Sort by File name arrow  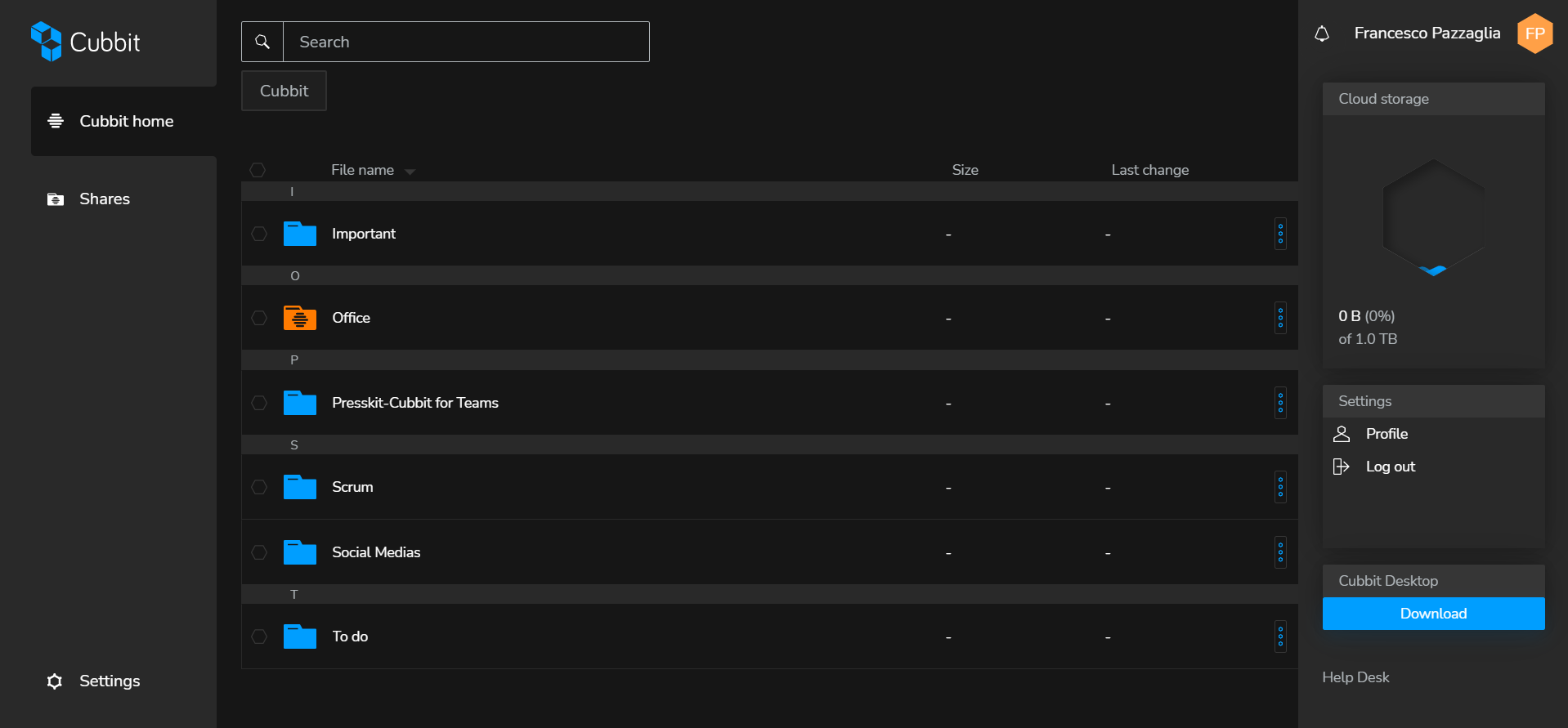click(410, 172)
